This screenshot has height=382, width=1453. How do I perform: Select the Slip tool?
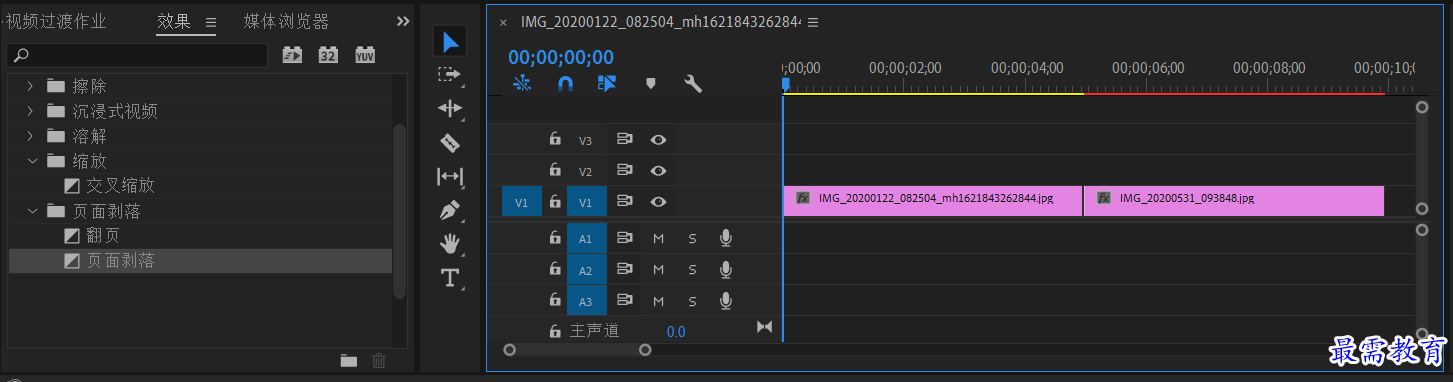tap(450, 177)
